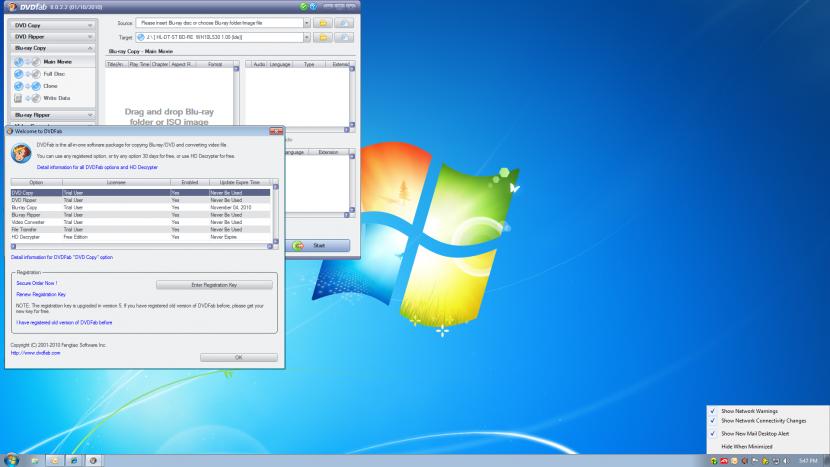Image resolution: width=830 pixels, height=467 pixels.
Task: Select Blu-ray Copy row in license table
Action: pos(140,208)
